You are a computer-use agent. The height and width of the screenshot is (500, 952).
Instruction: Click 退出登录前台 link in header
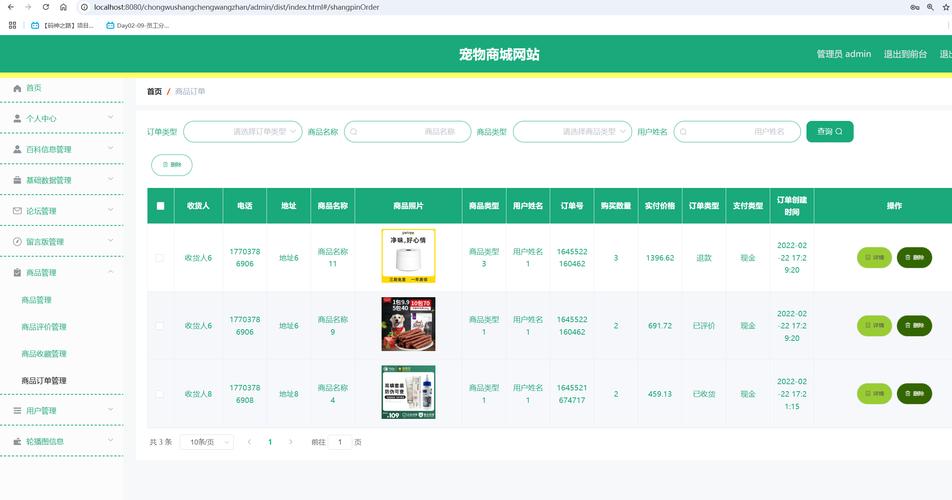[905, 54]
